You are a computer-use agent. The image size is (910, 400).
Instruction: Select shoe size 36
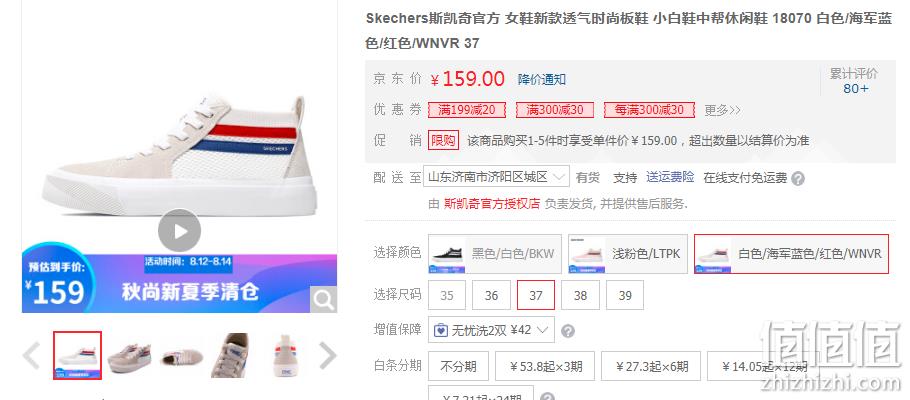[492, 296]
